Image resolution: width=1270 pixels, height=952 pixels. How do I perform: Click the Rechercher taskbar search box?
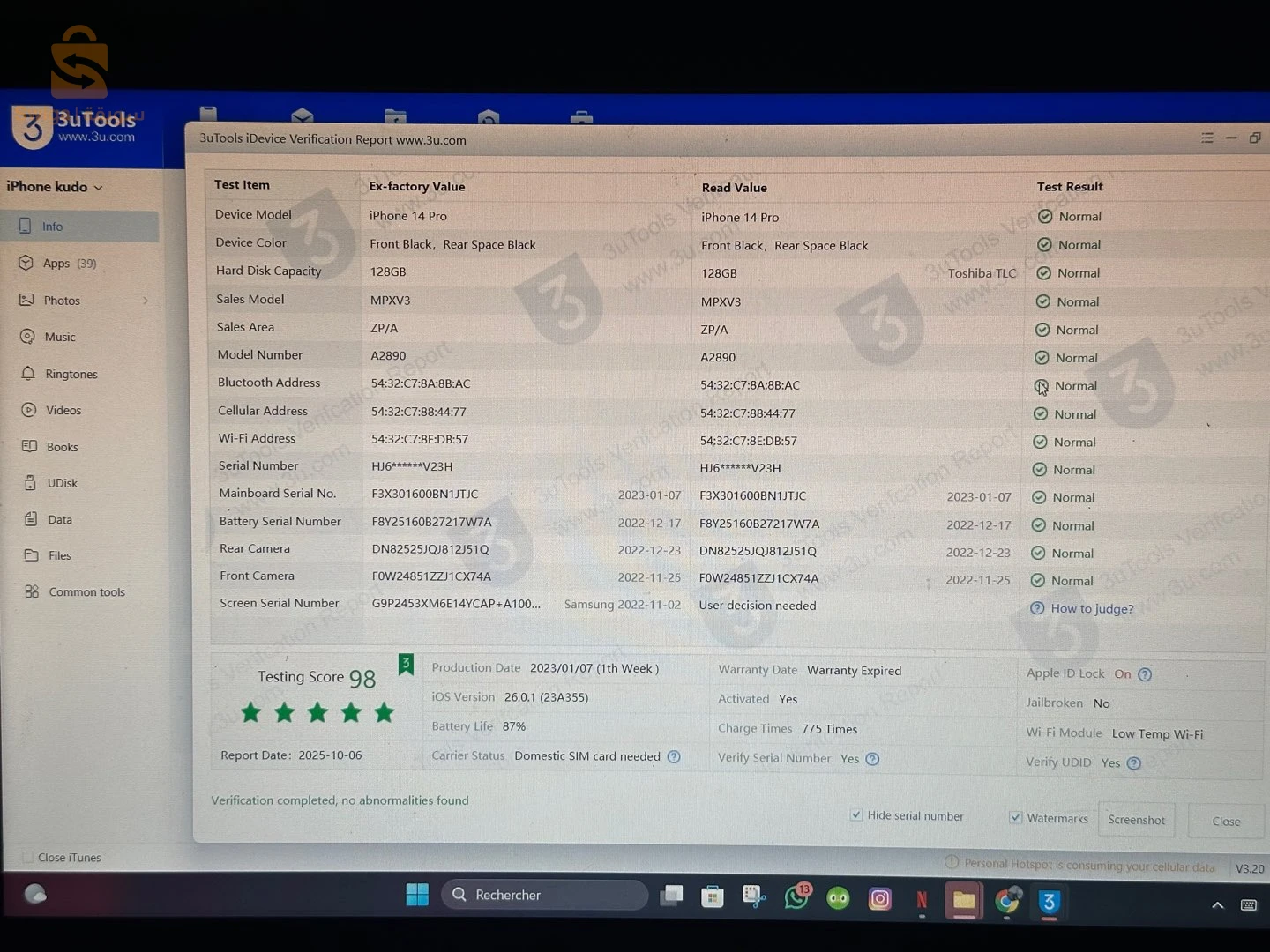(544, 895)
